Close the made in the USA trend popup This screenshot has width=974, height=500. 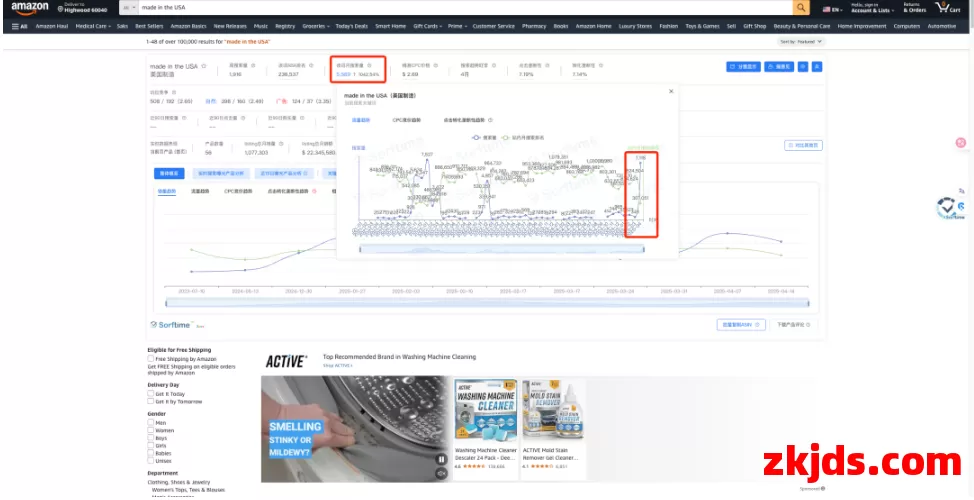671,91
